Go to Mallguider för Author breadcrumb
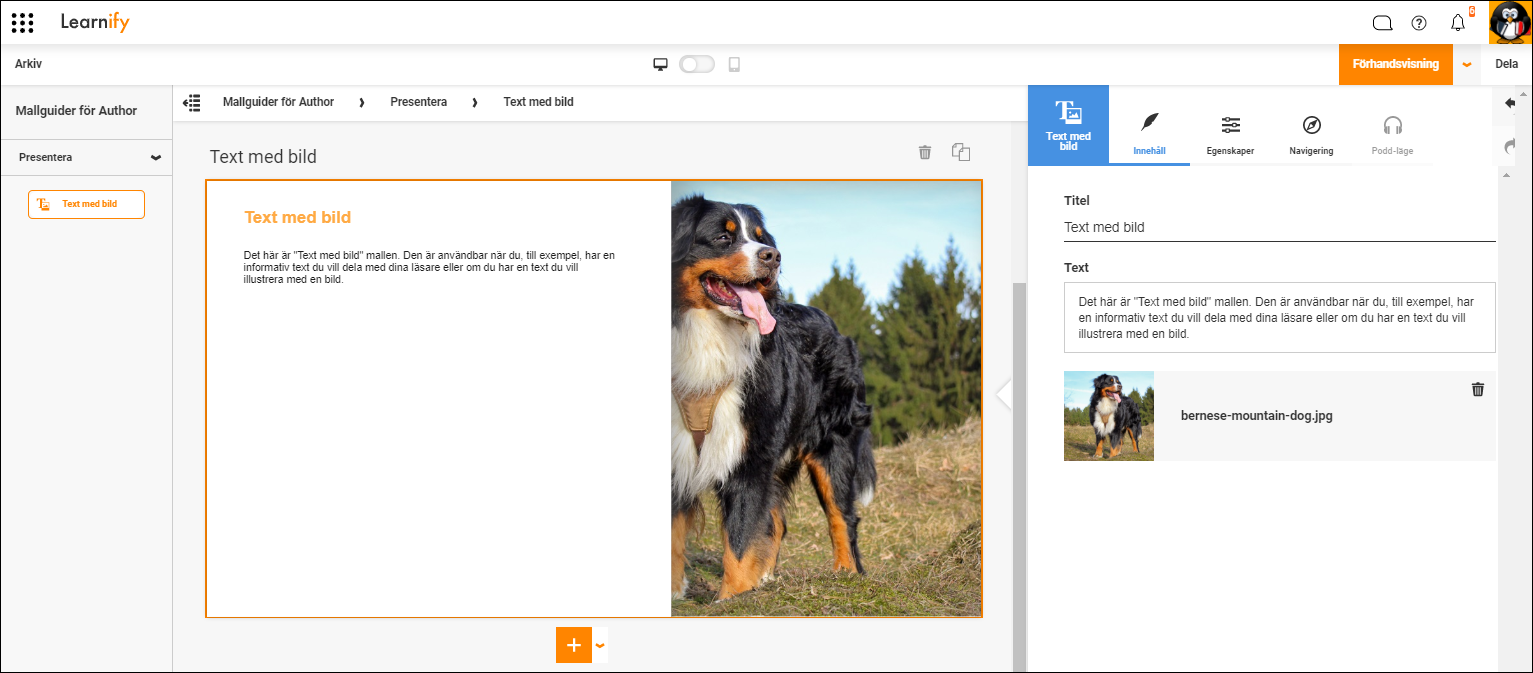 [x=278, y=102]
